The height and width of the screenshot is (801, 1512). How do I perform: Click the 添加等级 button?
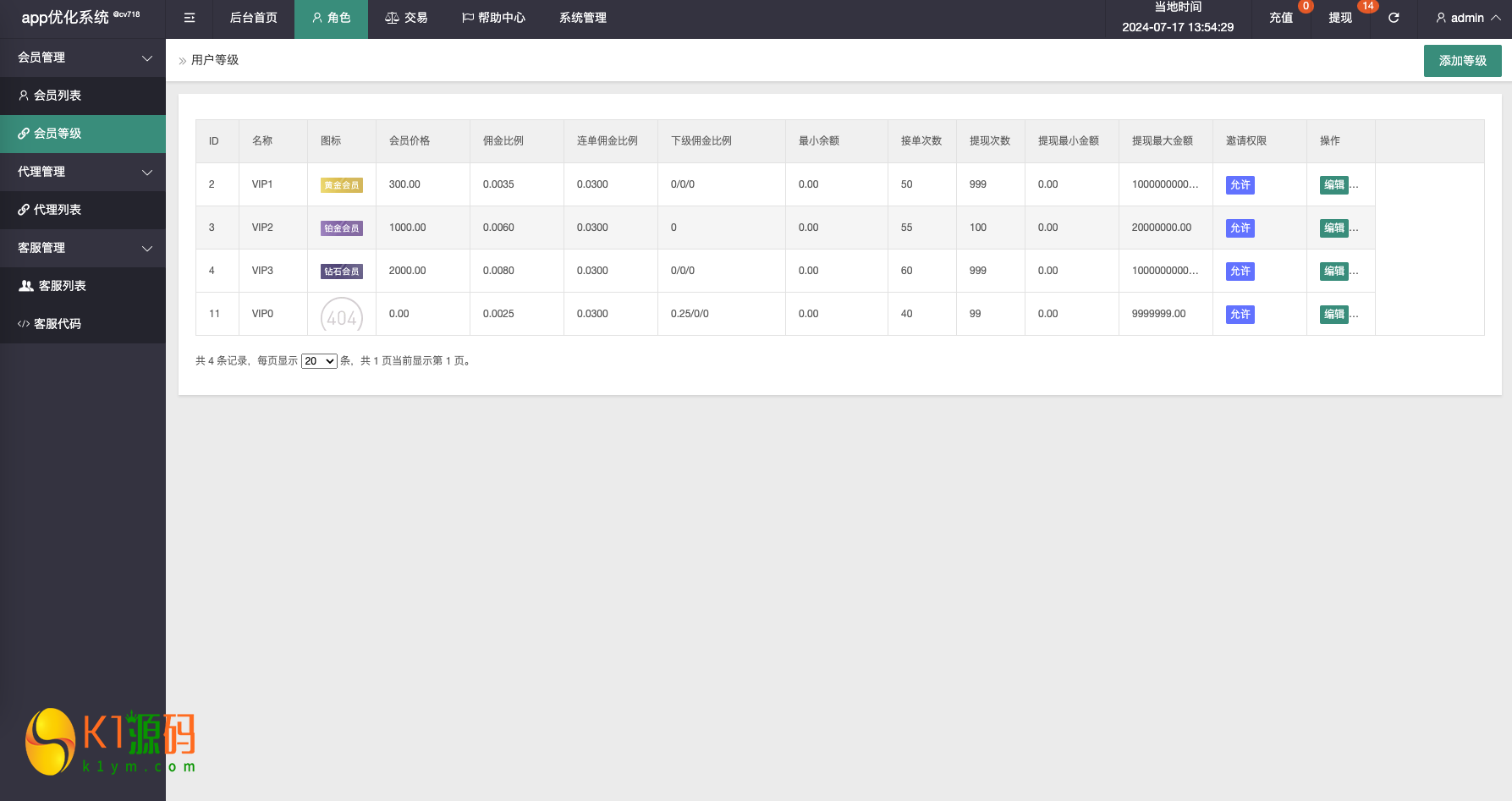coord(1462,61)
